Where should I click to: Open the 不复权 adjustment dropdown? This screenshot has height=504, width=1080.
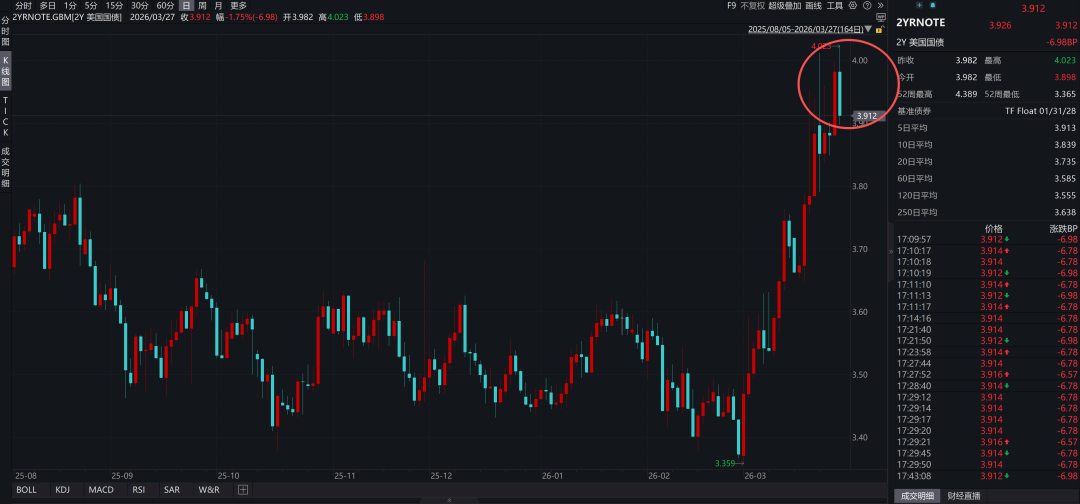(x=753, y=5)
